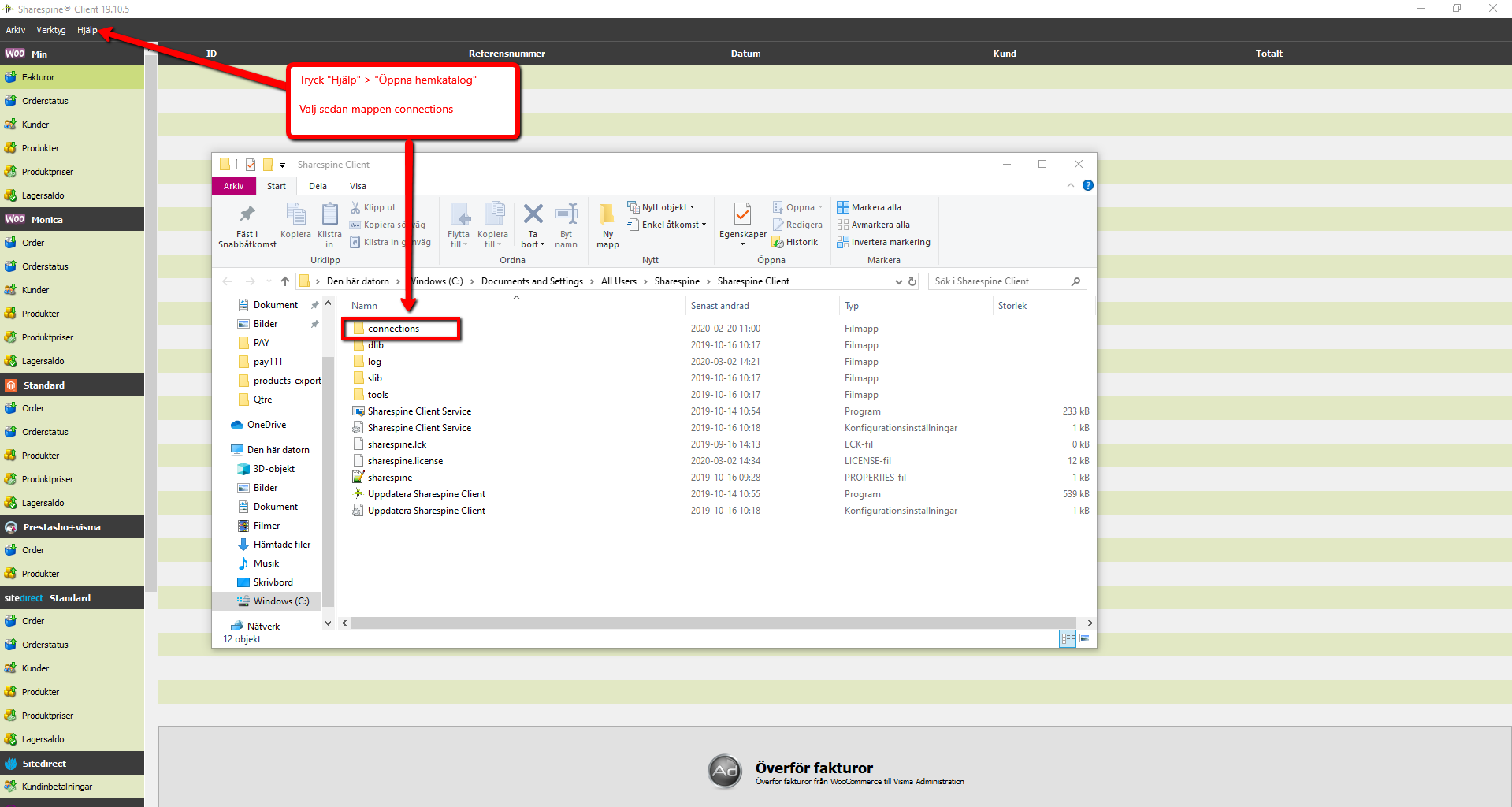
Task: Click the Explorer help question mark icon
Action: click(1087, 185)
